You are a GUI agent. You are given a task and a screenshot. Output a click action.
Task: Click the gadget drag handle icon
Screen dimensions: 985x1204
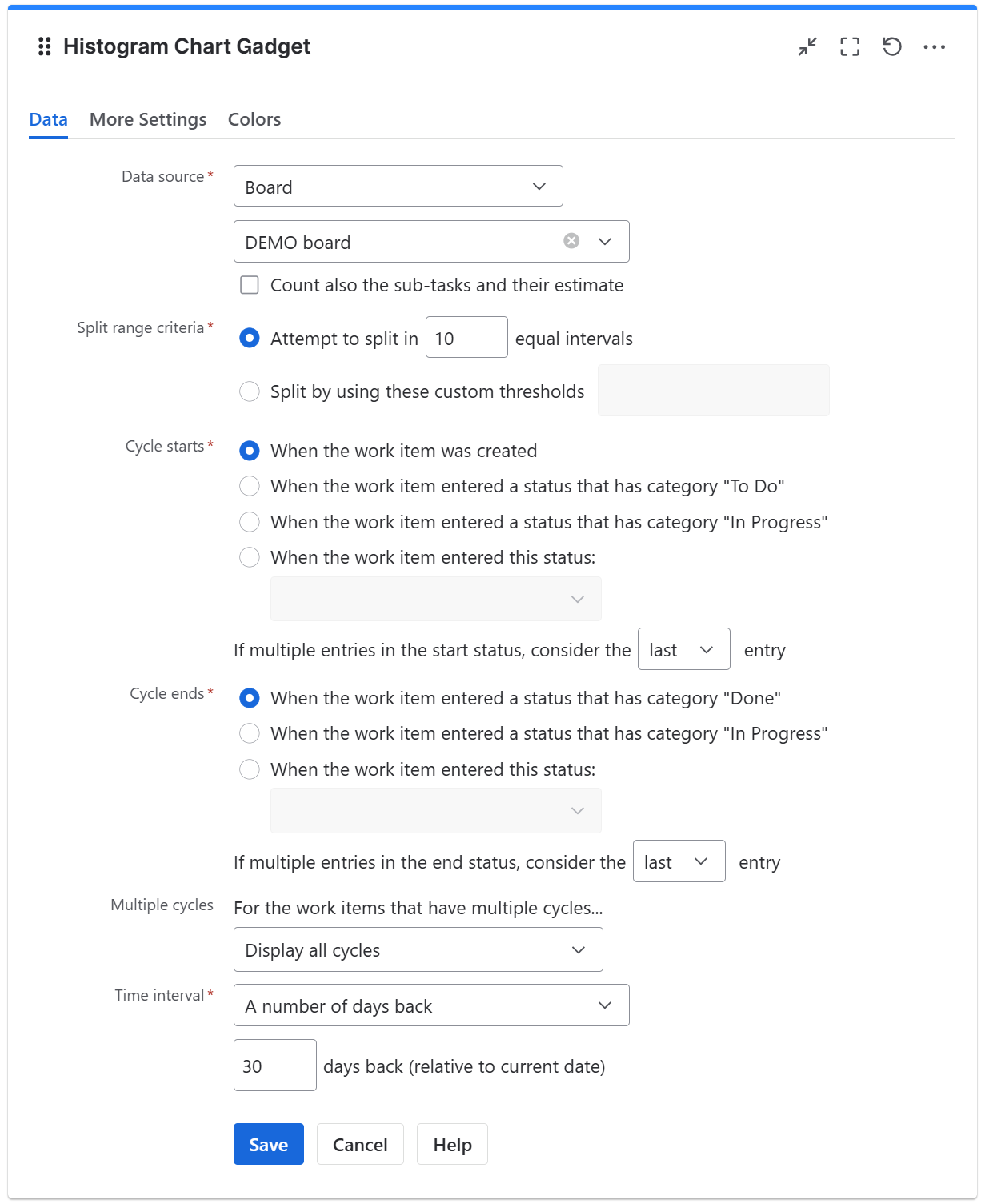click(x=44, y=46)
